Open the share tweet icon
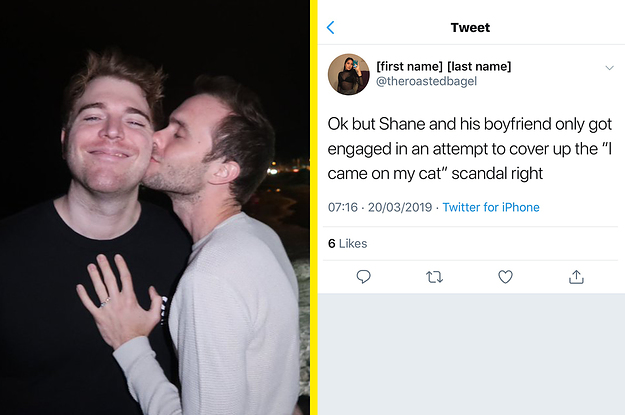 (x=576, y=277)
